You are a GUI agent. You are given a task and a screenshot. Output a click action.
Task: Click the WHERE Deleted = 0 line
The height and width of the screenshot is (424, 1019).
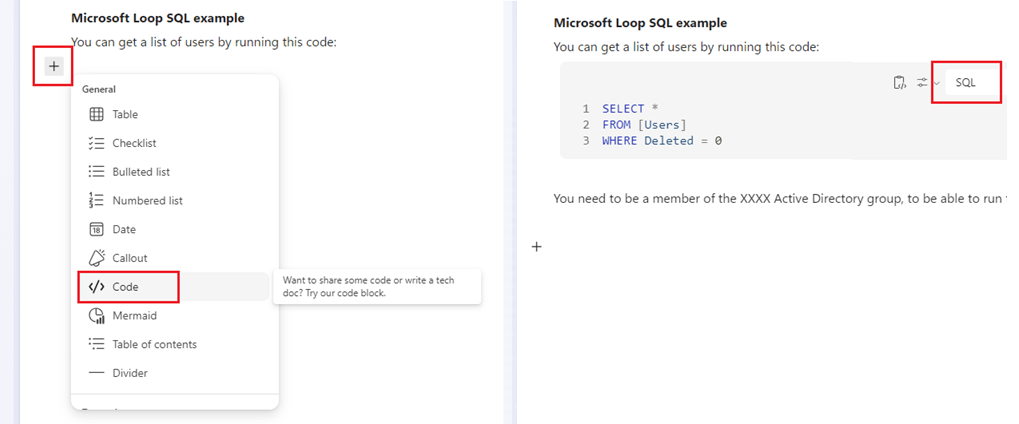pyautogui.click(x=662, y=140)
